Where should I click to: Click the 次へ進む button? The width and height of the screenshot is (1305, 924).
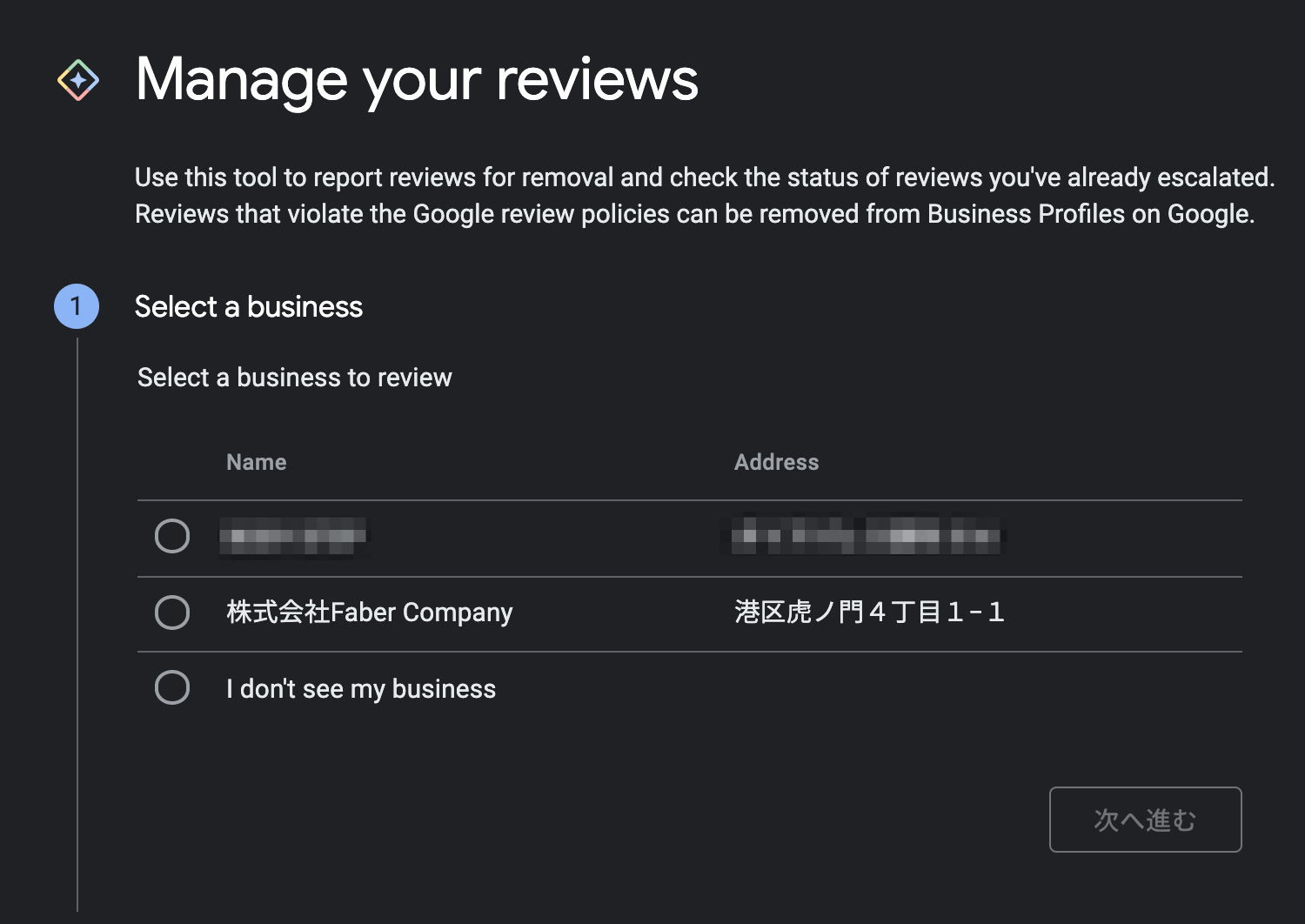pos(1145,820)
